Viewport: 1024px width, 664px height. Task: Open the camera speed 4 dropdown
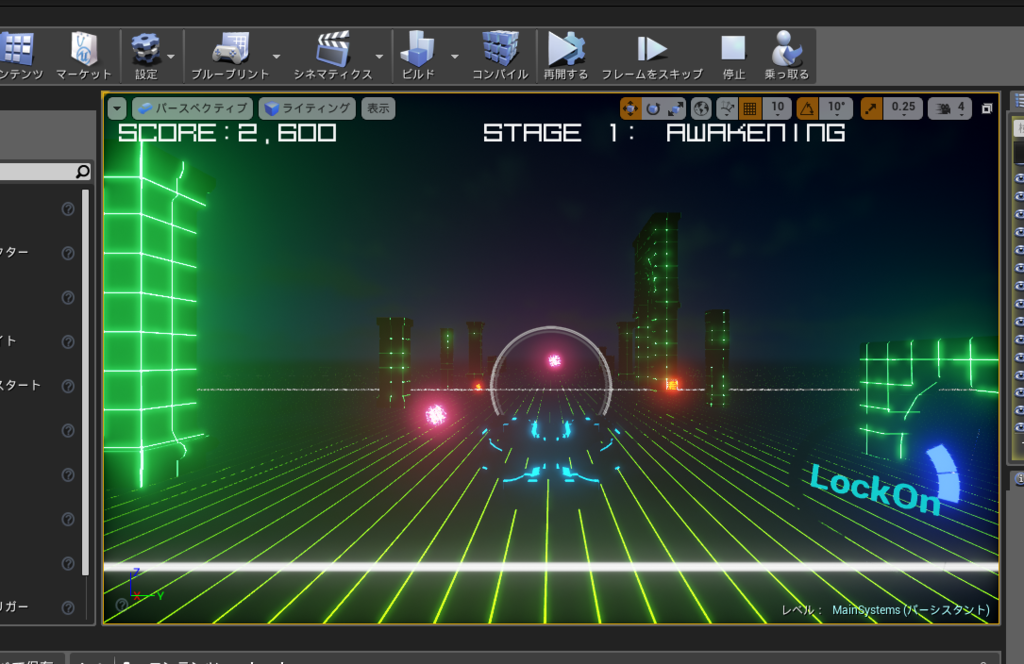[950, 108]
